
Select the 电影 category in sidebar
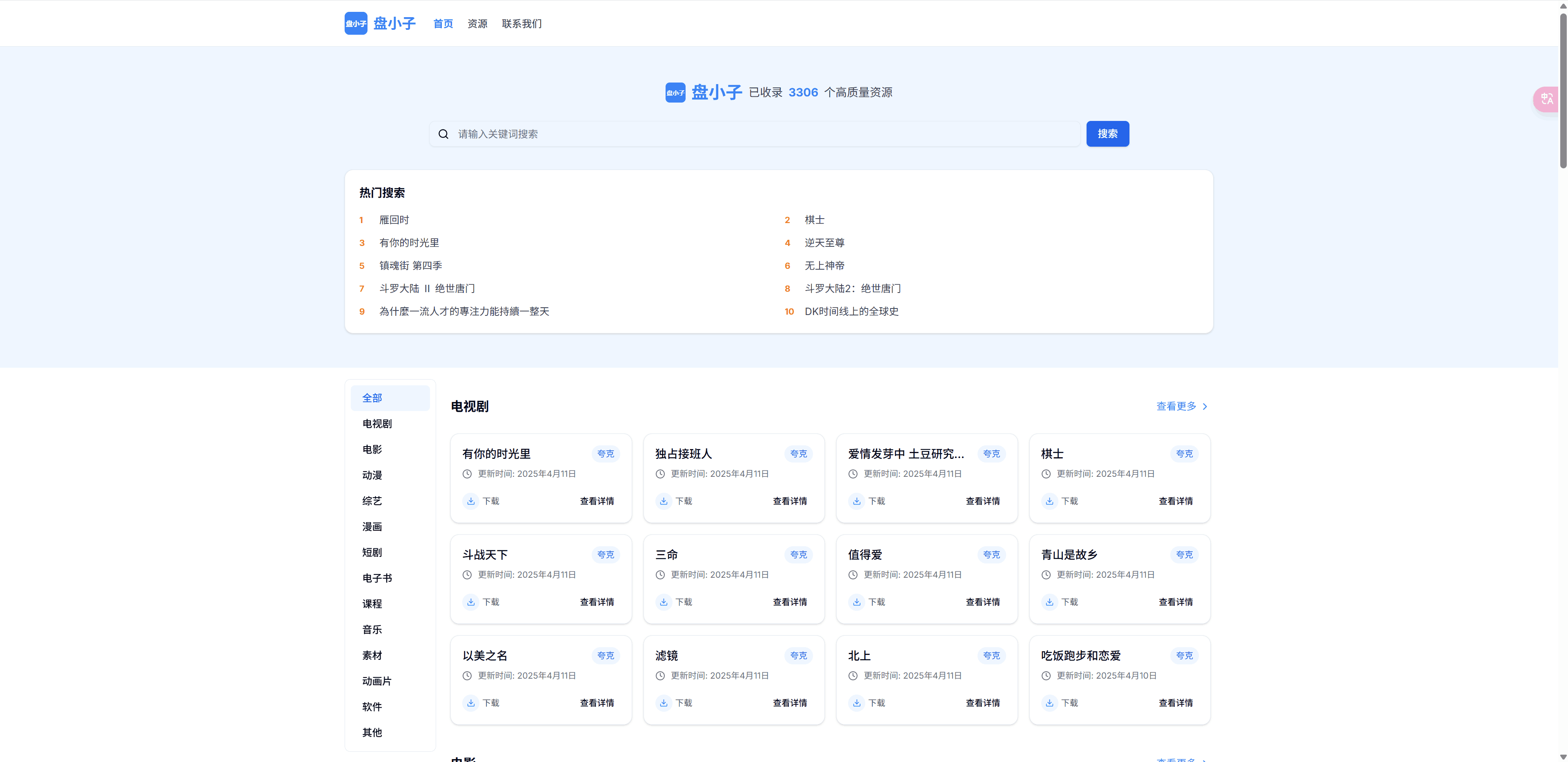click(372, 449)
